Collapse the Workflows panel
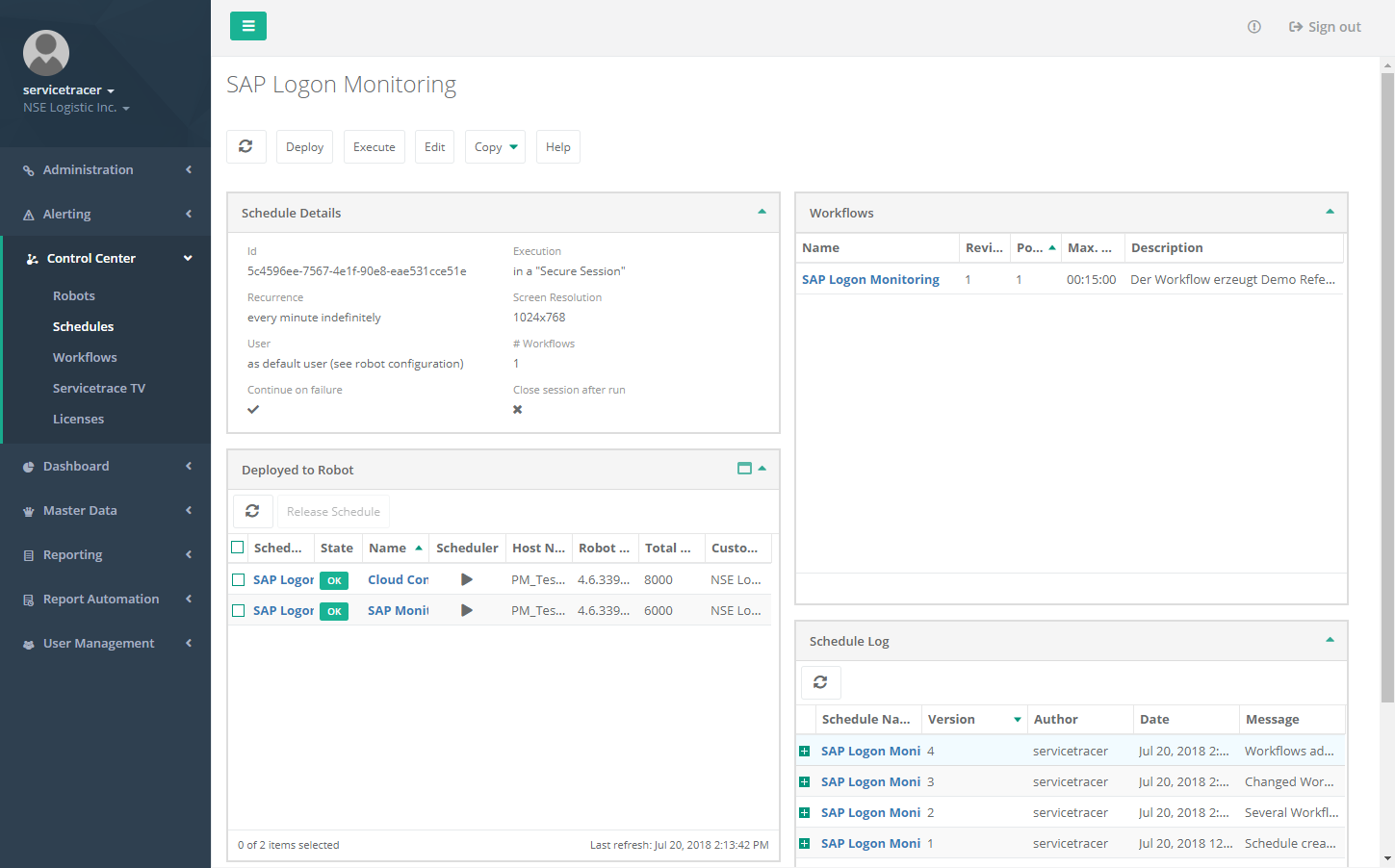The width and height of the screenshot is (1395, 868). point(1330,212)
